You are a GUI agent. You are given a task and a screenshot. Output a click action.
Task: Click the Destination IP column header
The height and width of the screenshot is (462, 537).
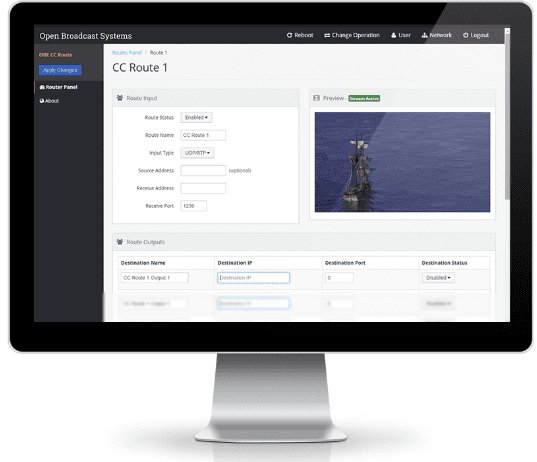click(x=235, y=263)
